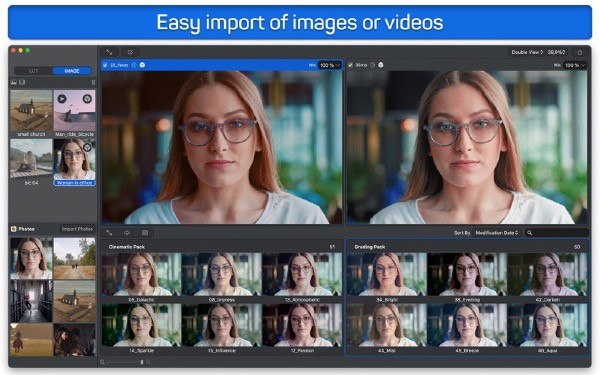The image size is (600, 375).
Task: Select the cowboy hat photo in Photos library
Action: tap(74, 340)
